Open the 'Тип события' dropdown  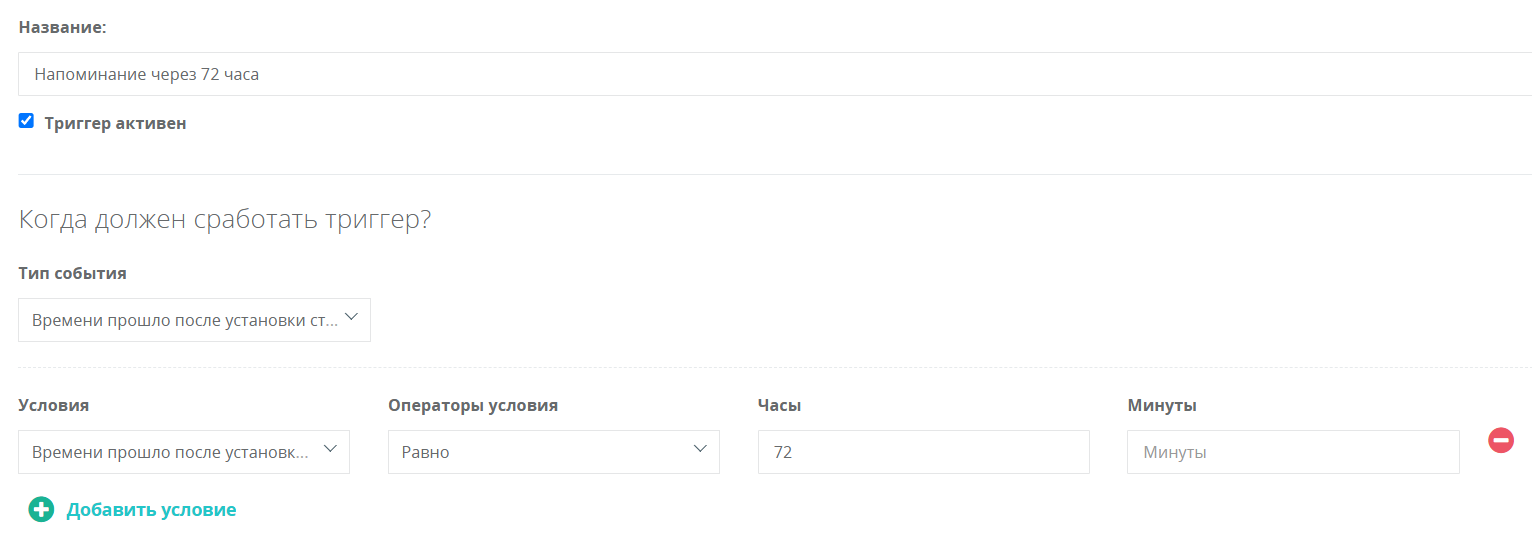click(x=194, y=320)
